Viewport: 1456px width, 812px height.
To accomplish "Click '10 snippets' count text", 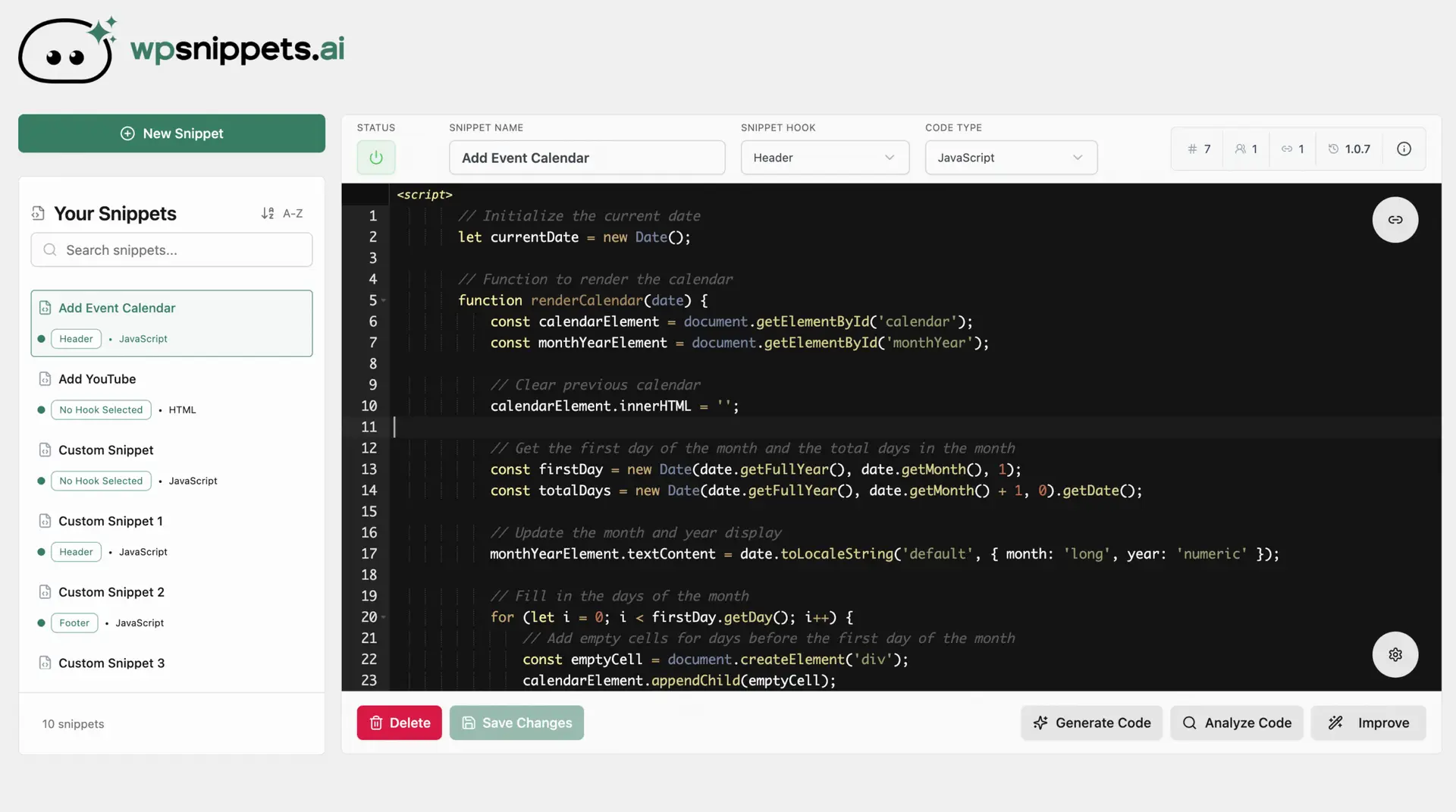I will 73,724.
